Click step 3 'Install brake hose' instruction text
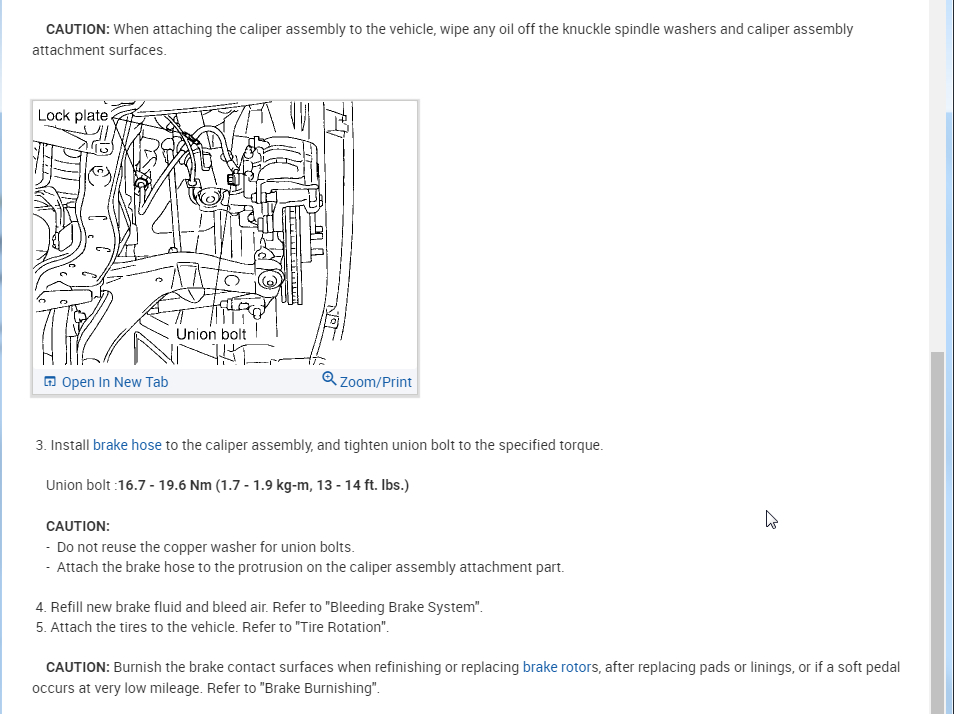 (319, 445)
